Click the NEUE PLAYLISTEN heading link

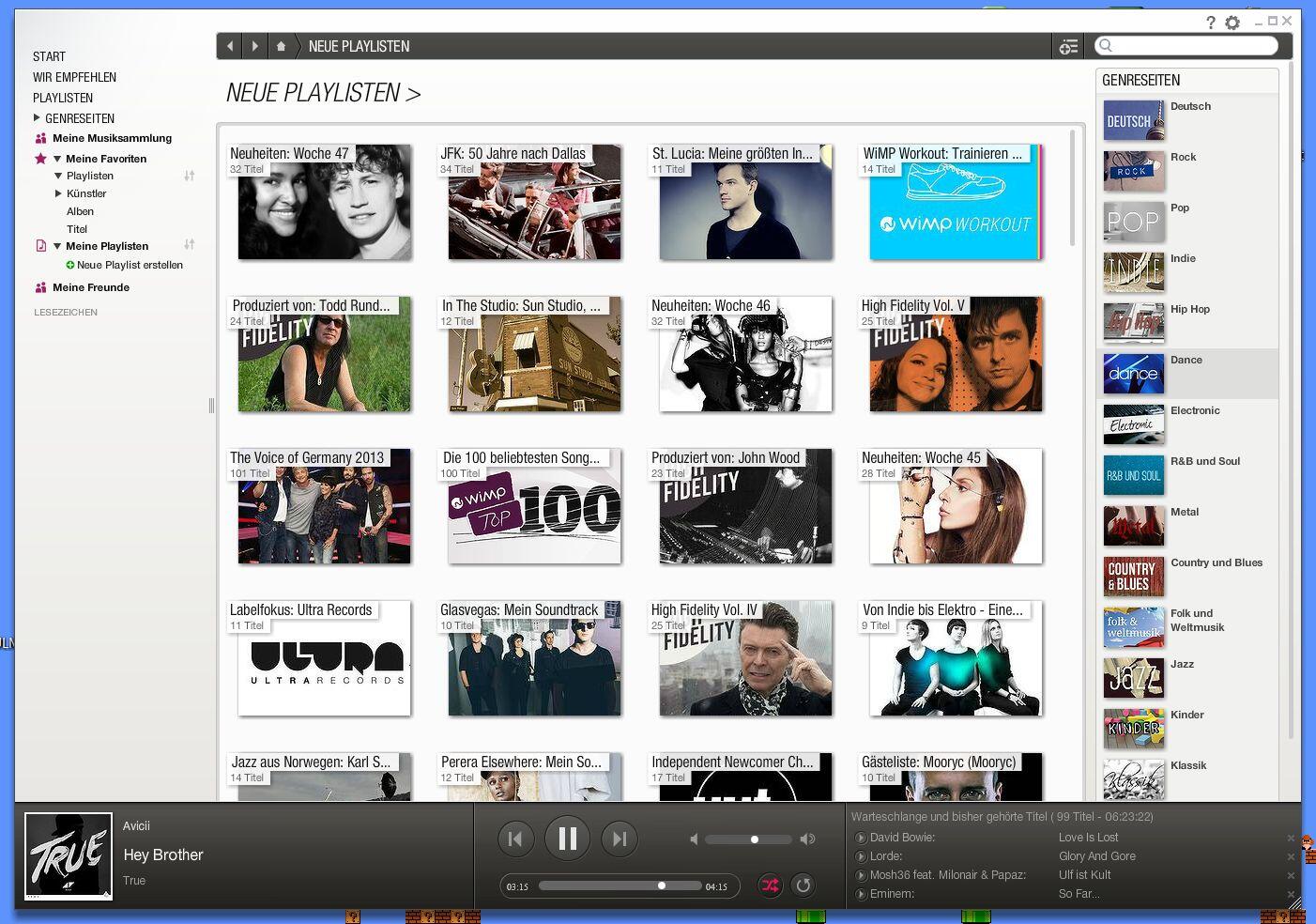coord(323,93)
